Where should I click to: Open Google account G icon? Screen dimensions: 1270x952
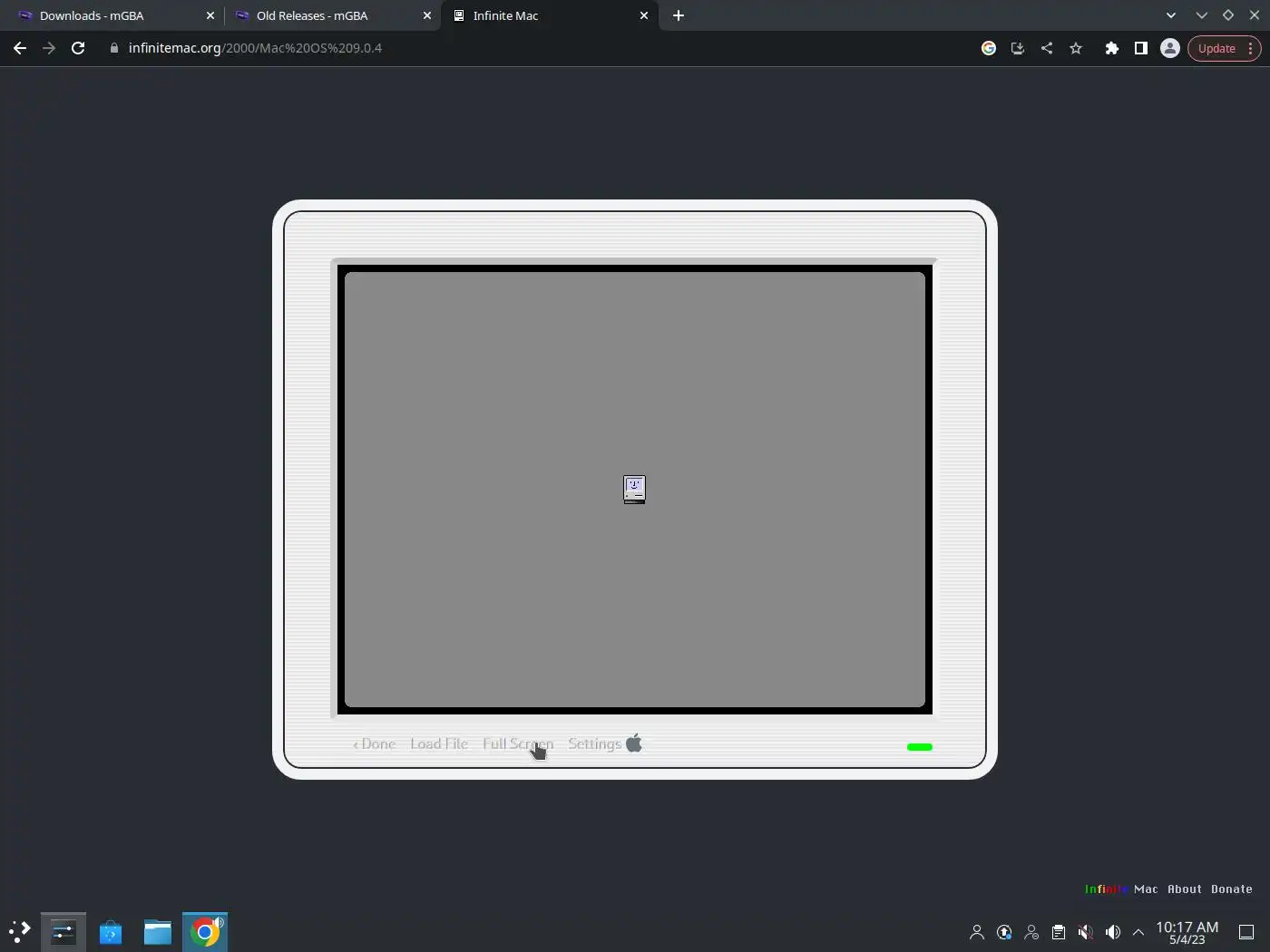pos(989,48)
